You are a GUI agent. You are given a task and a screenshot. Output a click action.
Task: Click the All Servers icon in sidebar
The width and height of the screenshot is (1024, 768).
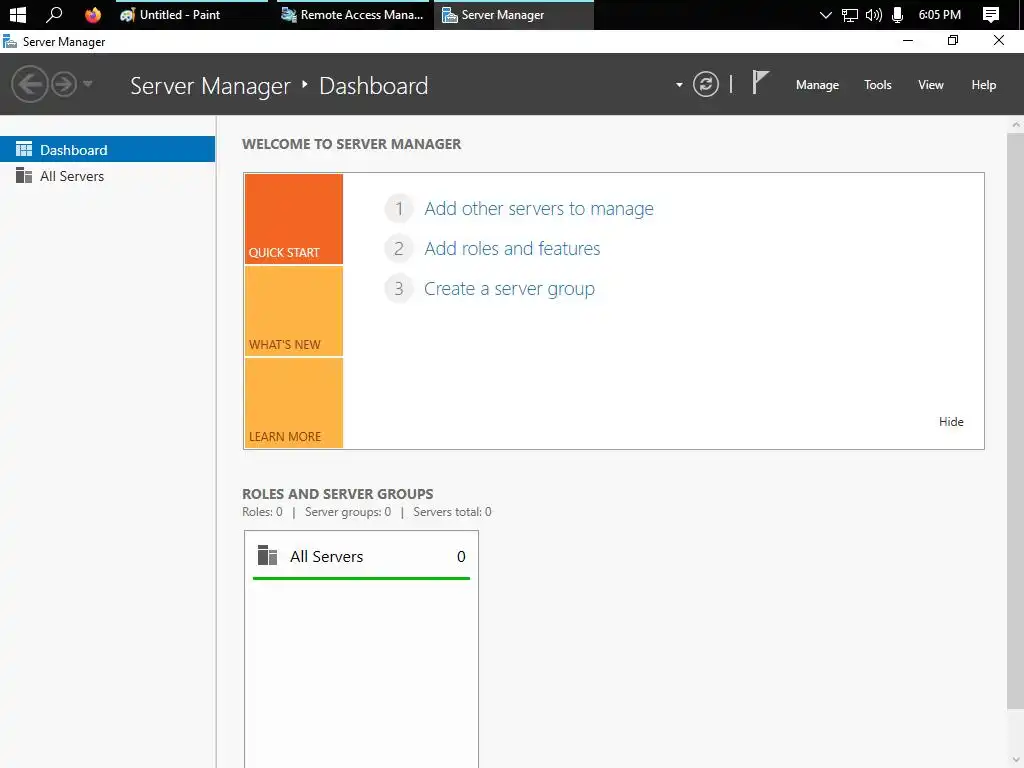(x=24, y=176)
